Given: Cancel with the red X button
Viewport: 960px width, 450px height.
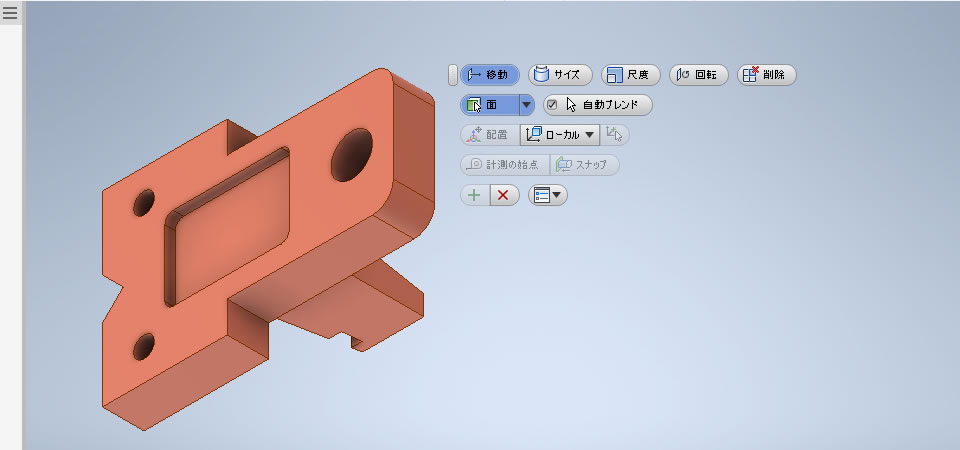Looking at the screenshot, I should pyautogui.click(x=504, y=195).
